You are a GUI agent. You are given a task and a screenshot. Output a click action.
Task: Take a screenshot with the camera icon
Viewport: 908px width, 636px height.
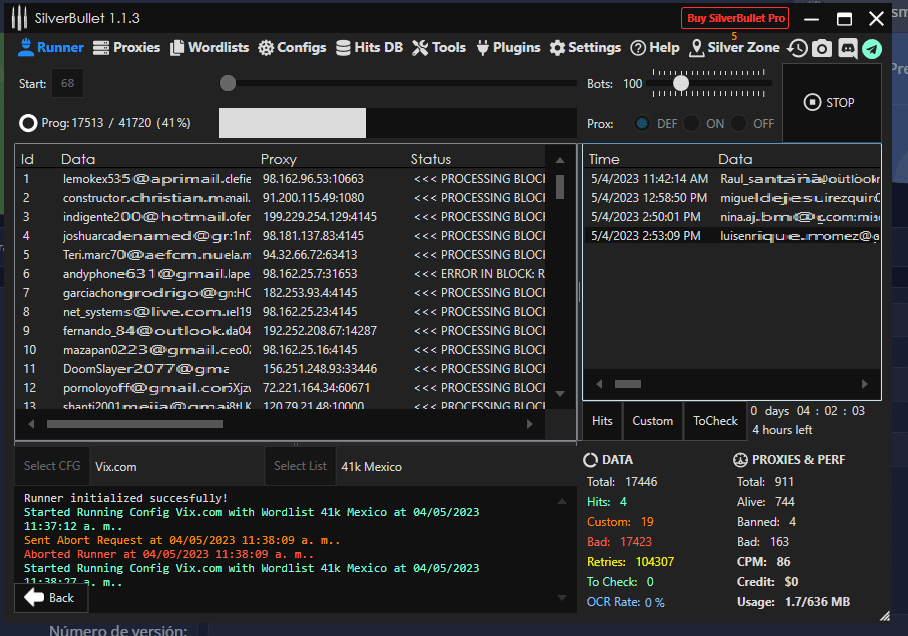point(822,48)
